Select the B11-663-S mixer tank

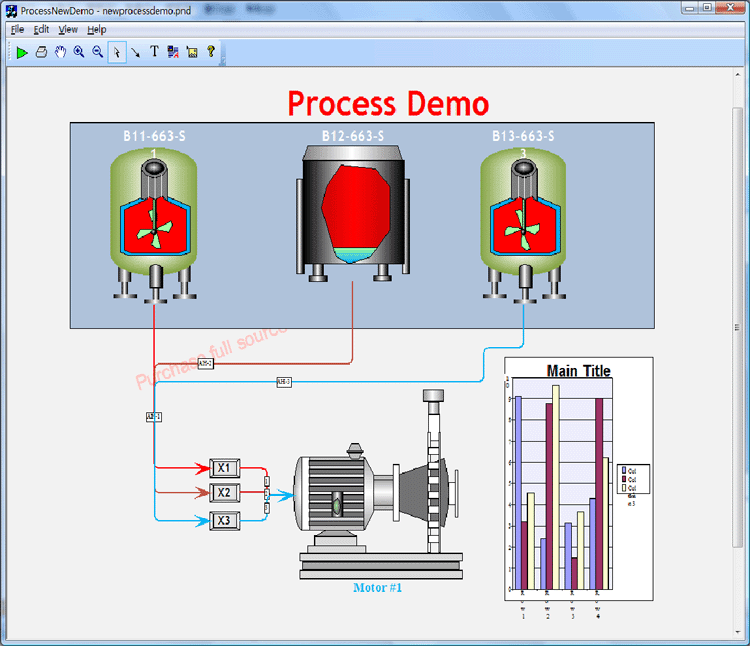click(x=154, y=225)
